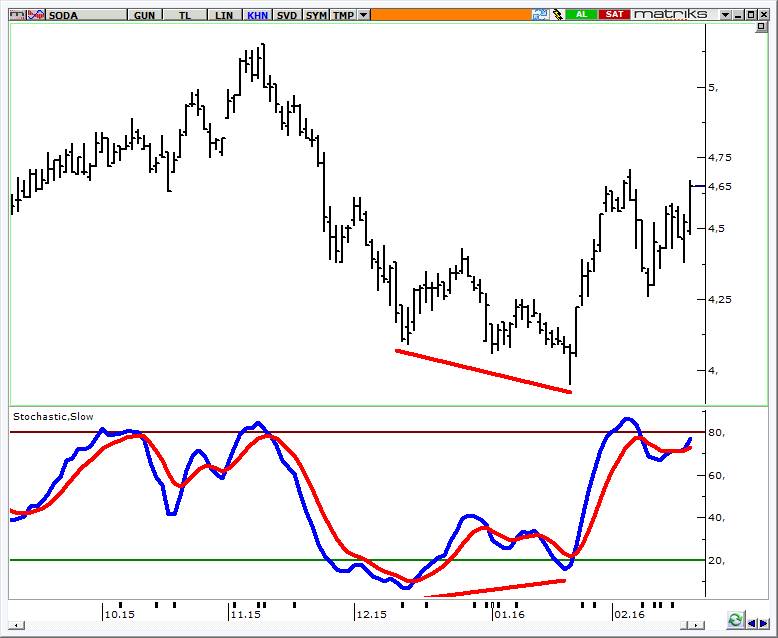Click the 10.15 date label
778x638 pixels.
click(120, 614)
